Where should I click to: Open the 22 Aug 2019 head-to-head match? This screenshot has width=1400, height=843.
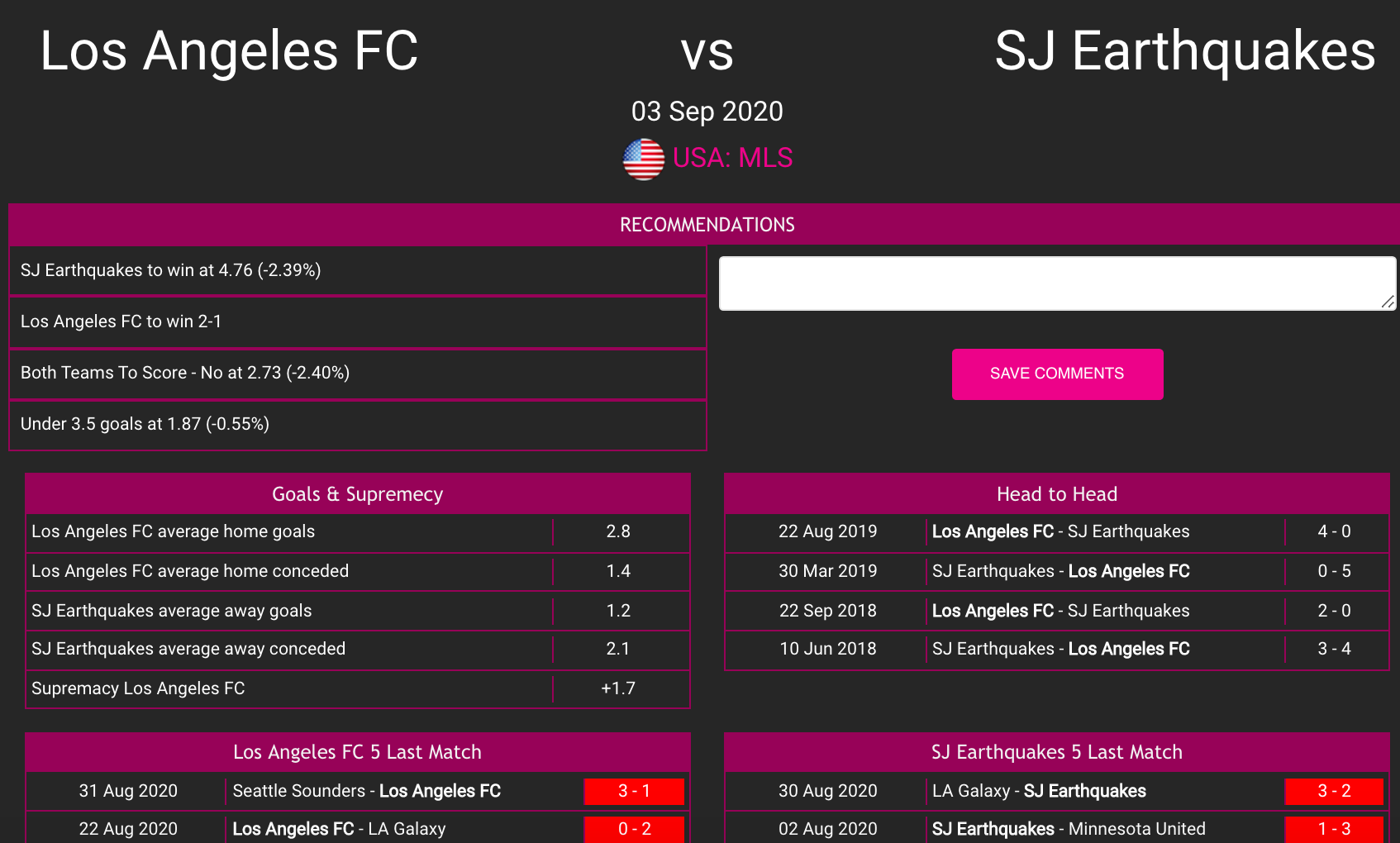coord(1057,531)
